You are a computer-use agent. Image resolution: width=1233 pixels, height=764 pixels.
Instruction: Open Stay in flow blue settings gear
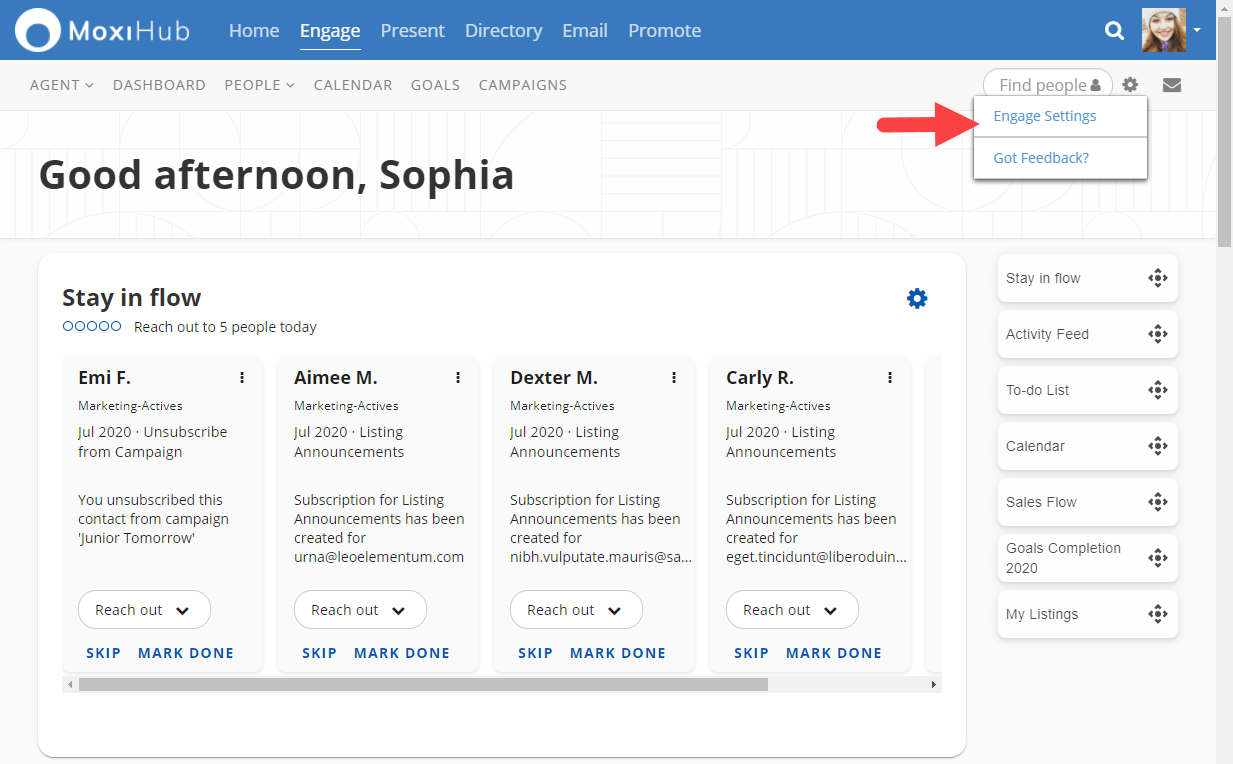[x=917, y=298]
